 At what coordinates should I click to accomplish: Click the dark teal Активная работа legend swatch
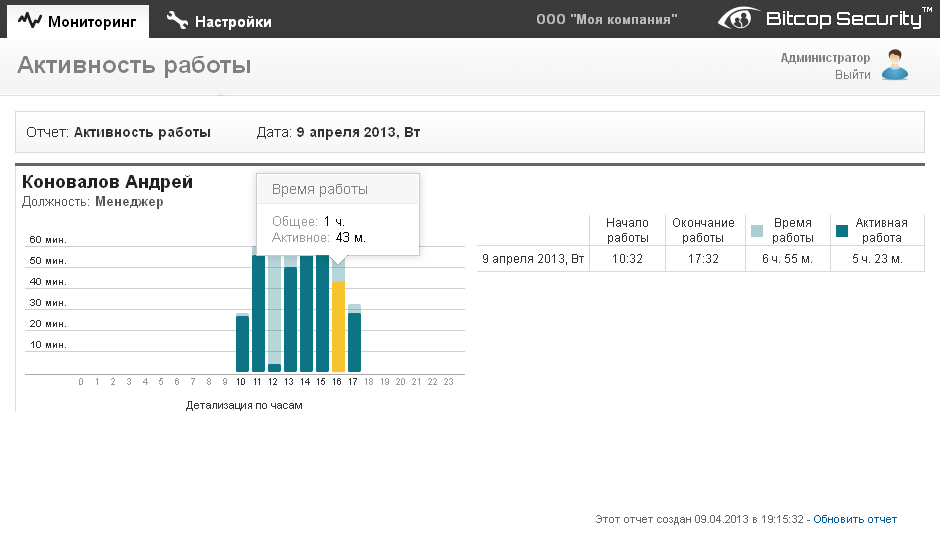point(841,231)
